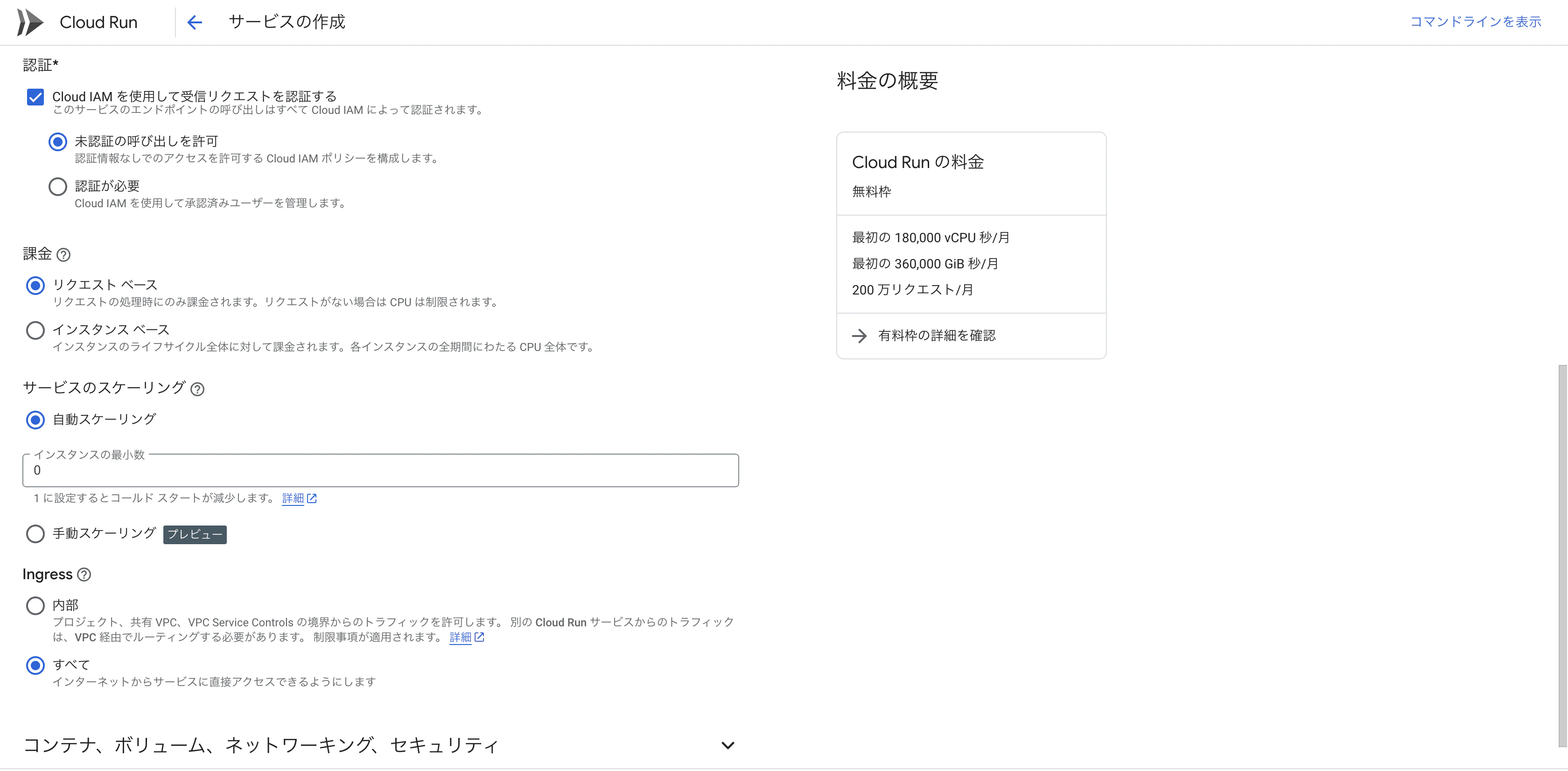Click external link icon after Ingress 詳細

point(479,637)
